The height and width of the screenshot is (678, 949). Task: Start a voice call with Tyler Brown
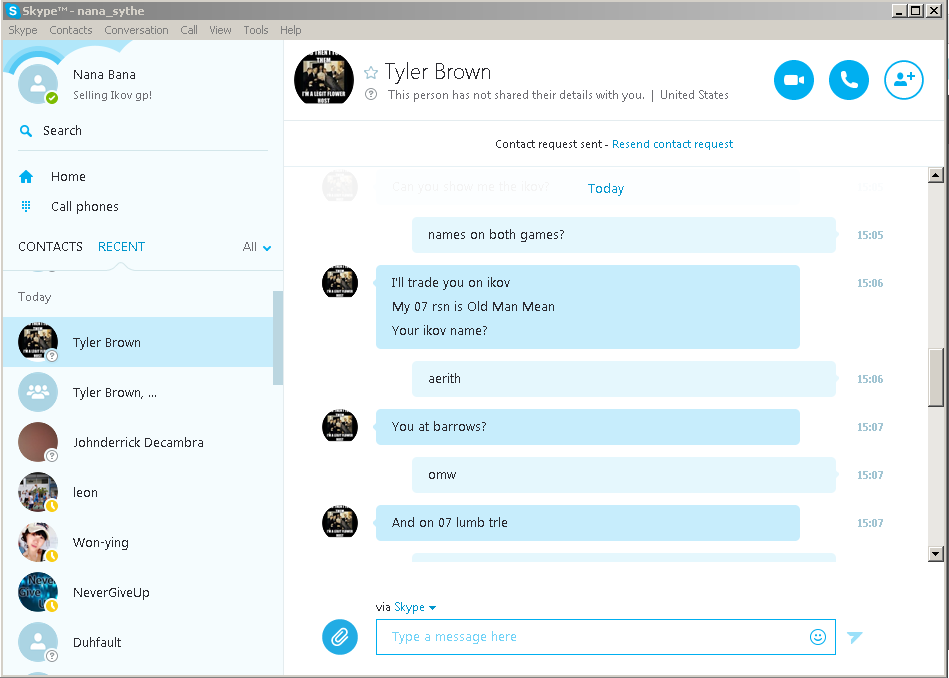849,80
